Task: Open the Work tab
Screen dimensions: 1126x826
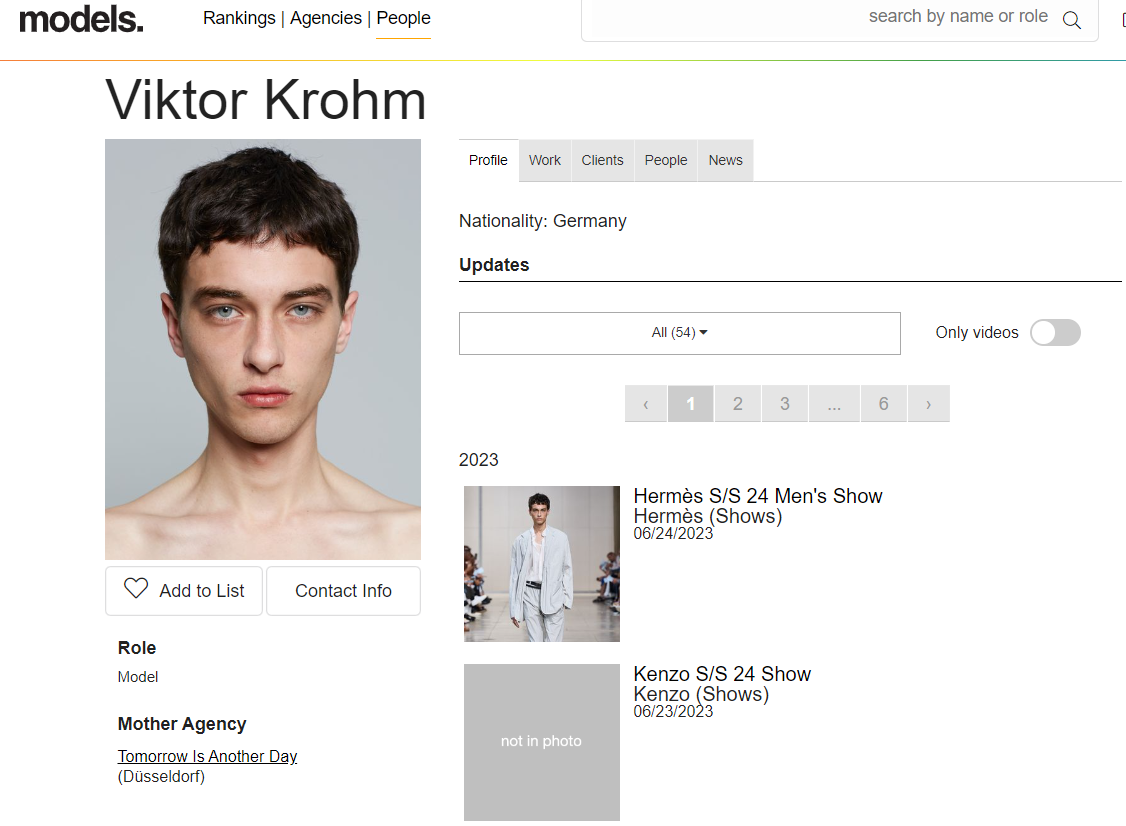Action: 544,160
